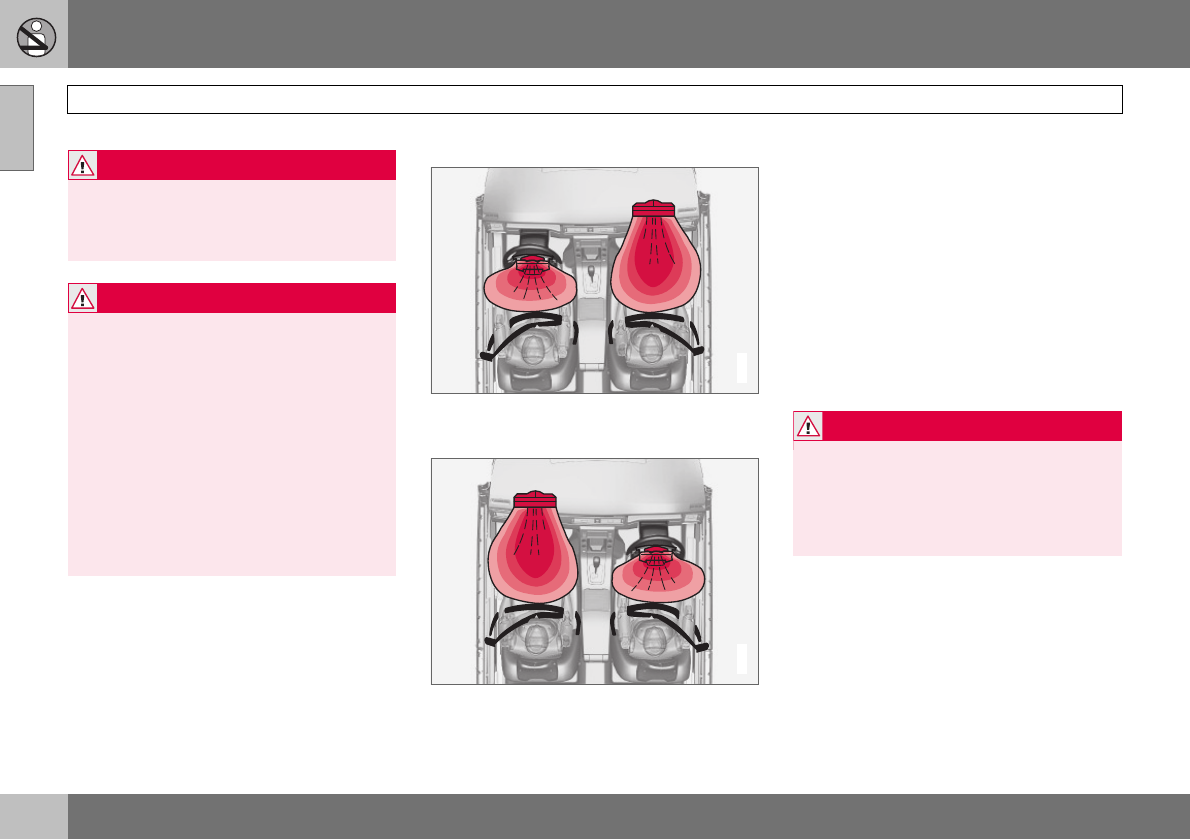Viewport: 1190px width, 840px height.
Task: Click the warning triangle in the right column warning
Action: 808,426
